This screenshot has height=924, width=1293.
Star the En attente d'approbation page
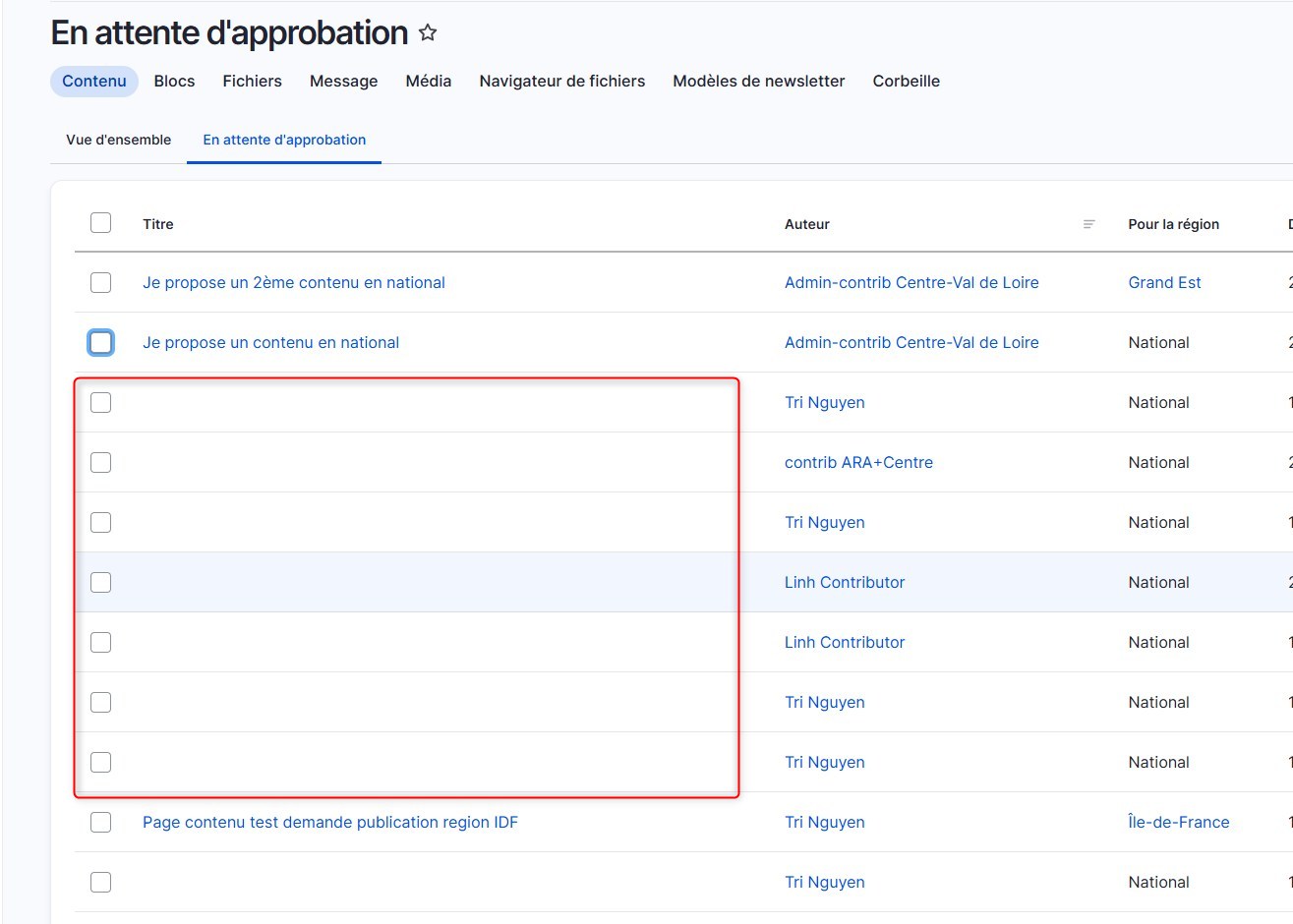pyautogui.click(x=428, y=33)
